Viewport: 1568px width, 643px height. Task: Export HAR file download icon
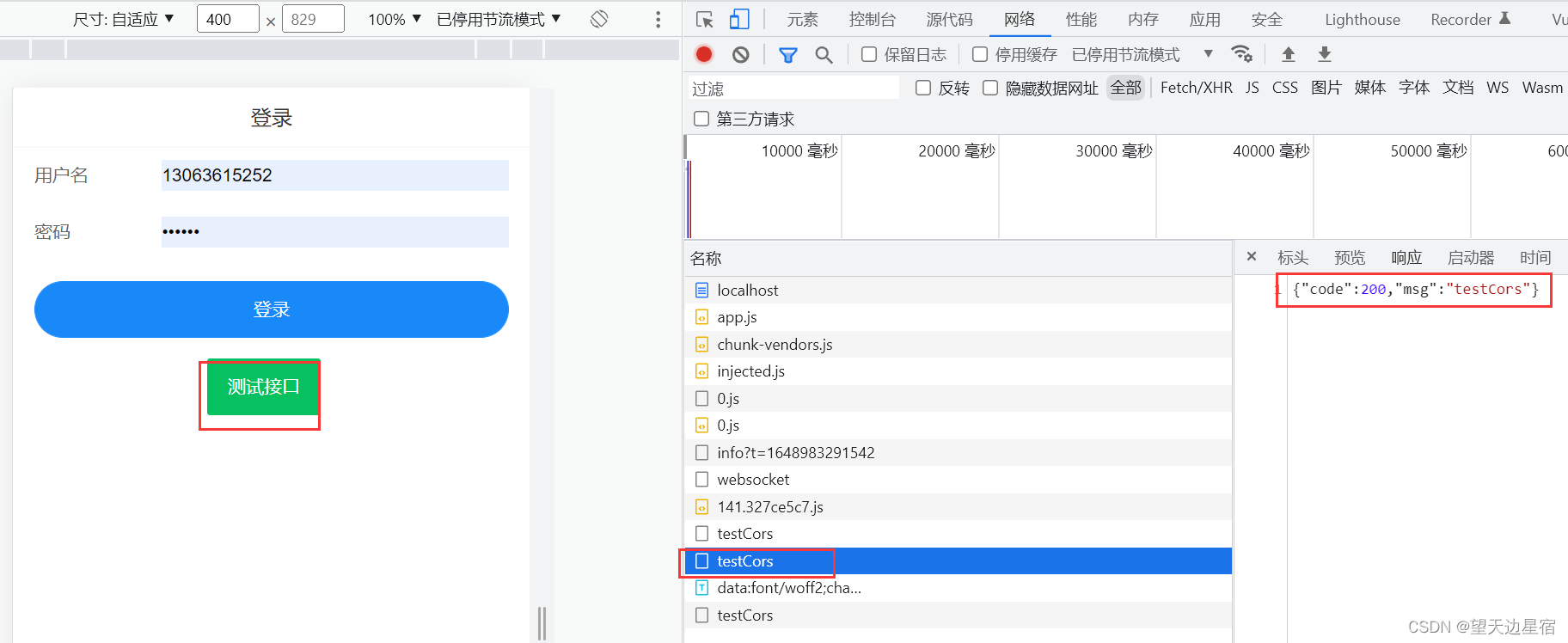click(x=1325, y=54)
